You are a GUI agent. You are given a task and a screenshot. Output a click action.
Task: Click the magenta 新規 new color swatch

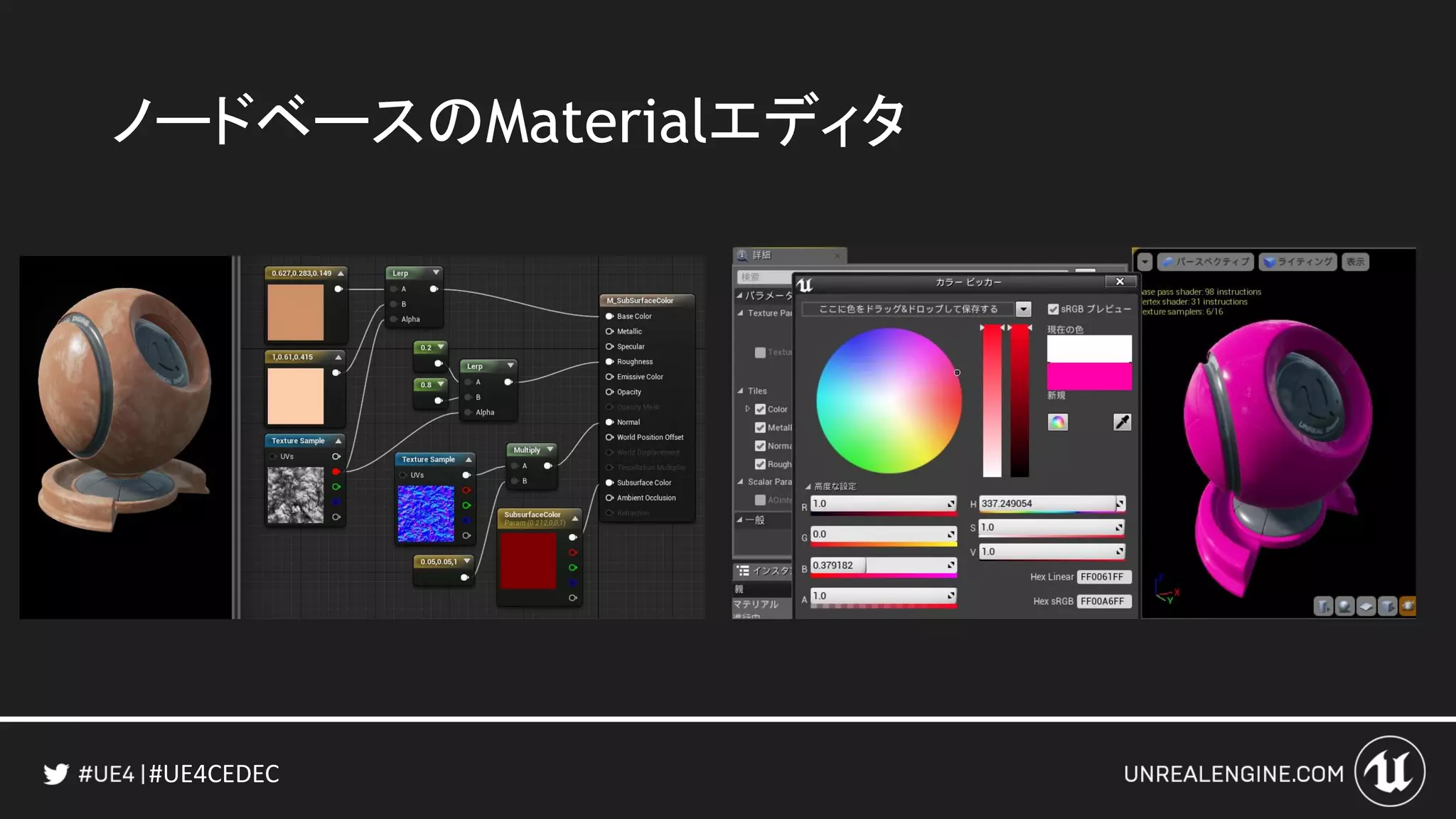pyautogui.click(x=1089, y=376)
